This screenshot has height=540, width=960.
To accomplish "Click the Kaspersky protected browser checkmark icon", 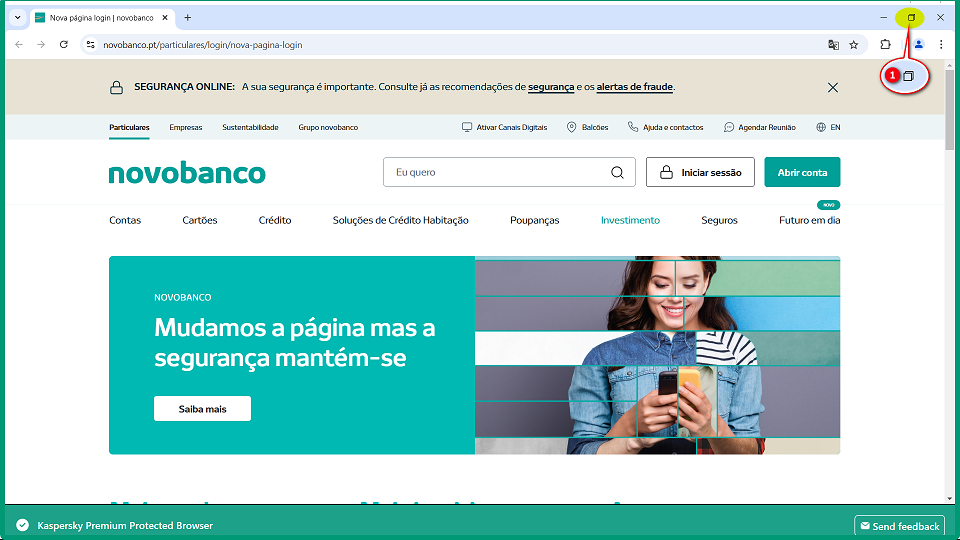I will click(x=23, y=525).
